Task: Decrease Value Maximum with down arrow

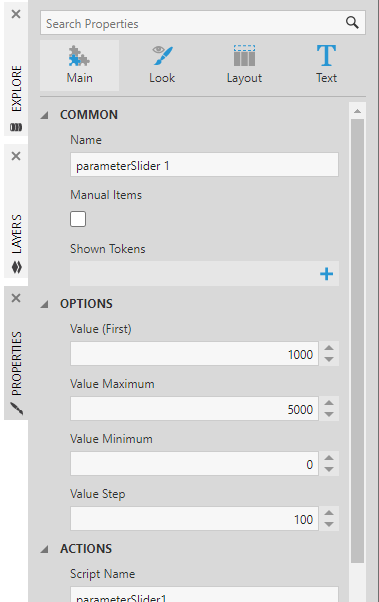Action: 329,415
